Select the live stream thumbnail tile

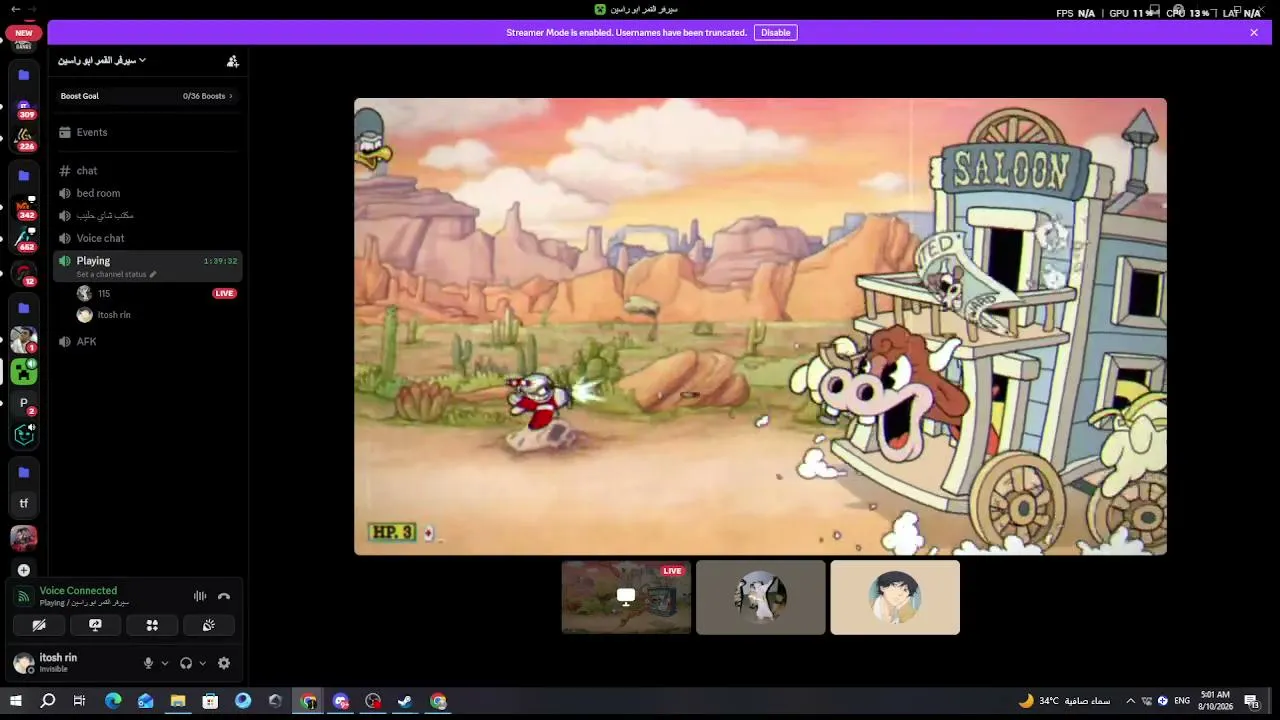626,597
